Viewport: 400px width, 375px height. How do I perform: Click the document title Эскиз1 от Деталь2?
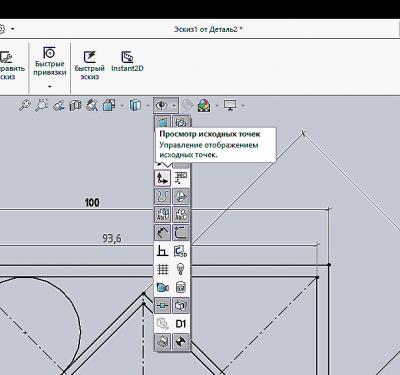(x=208, y=29)
